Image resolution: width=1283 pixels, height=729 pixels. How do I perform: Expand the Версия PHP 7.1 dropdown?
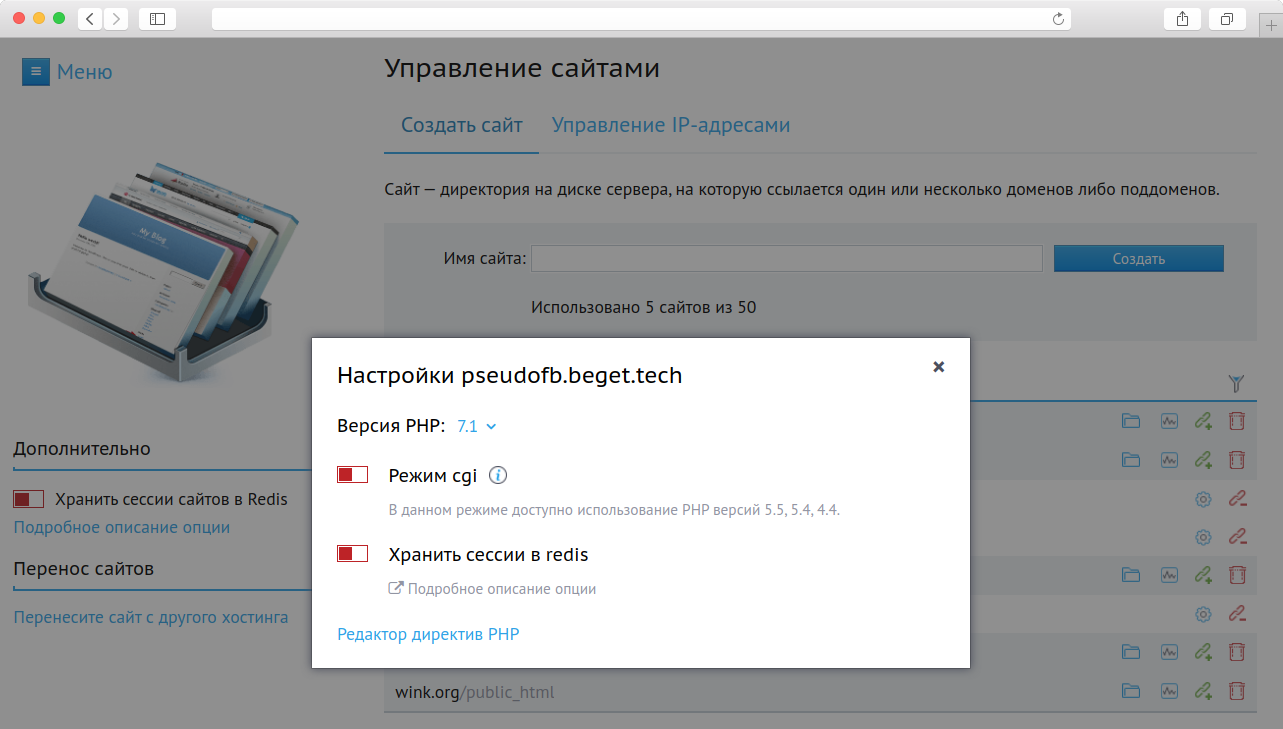click(x=477, y=426)
